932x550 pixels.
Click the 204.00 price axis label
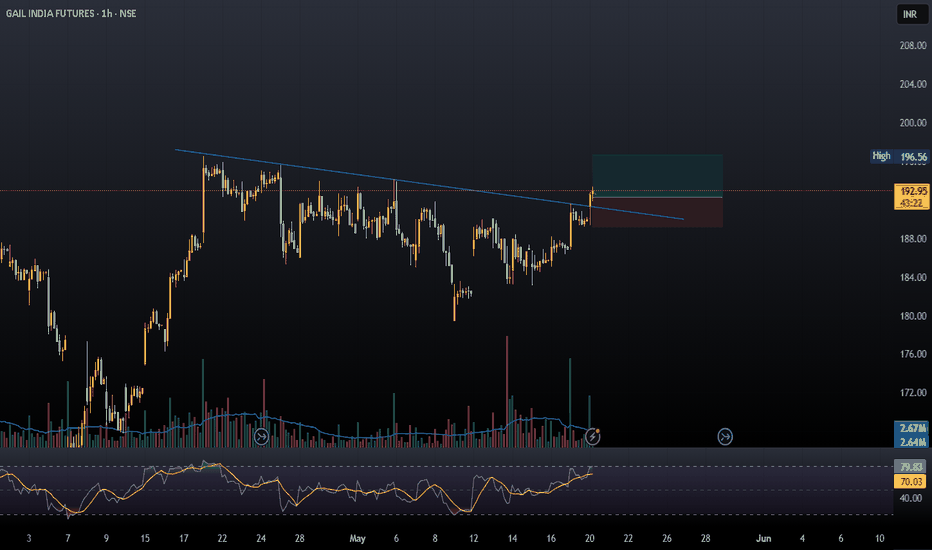913,84
